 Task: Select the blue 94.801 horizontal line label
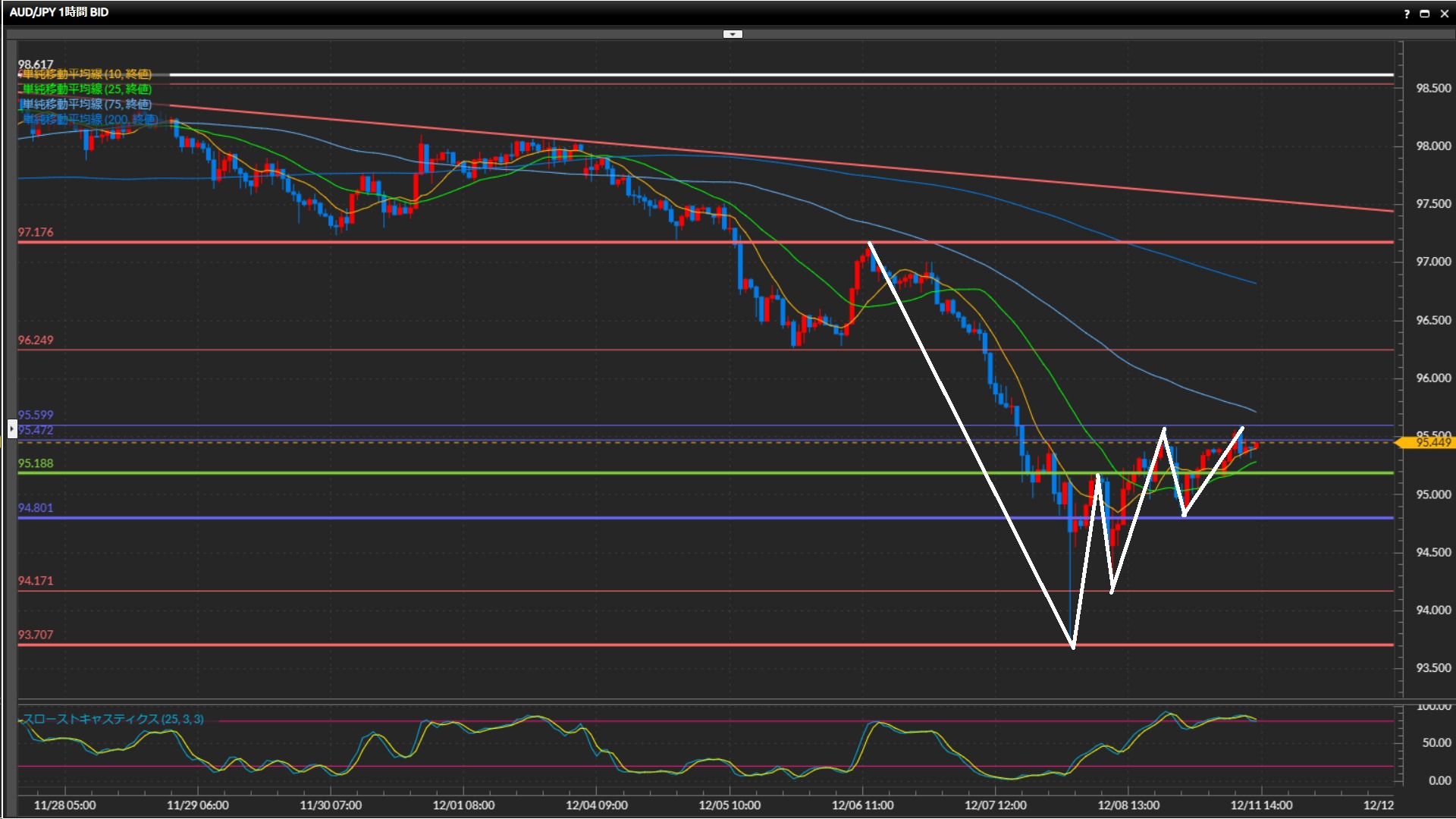(x=36, y=508)
